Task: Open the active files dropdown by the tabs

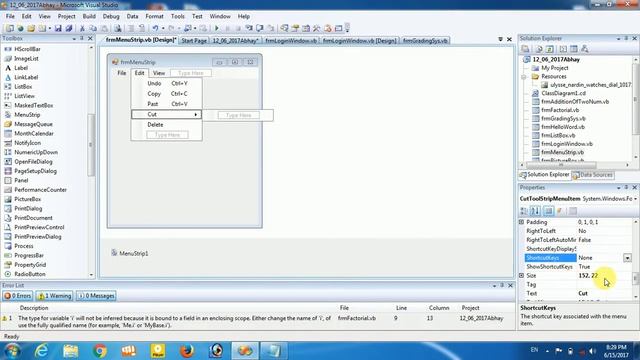Action: click(x=500, y=39)
